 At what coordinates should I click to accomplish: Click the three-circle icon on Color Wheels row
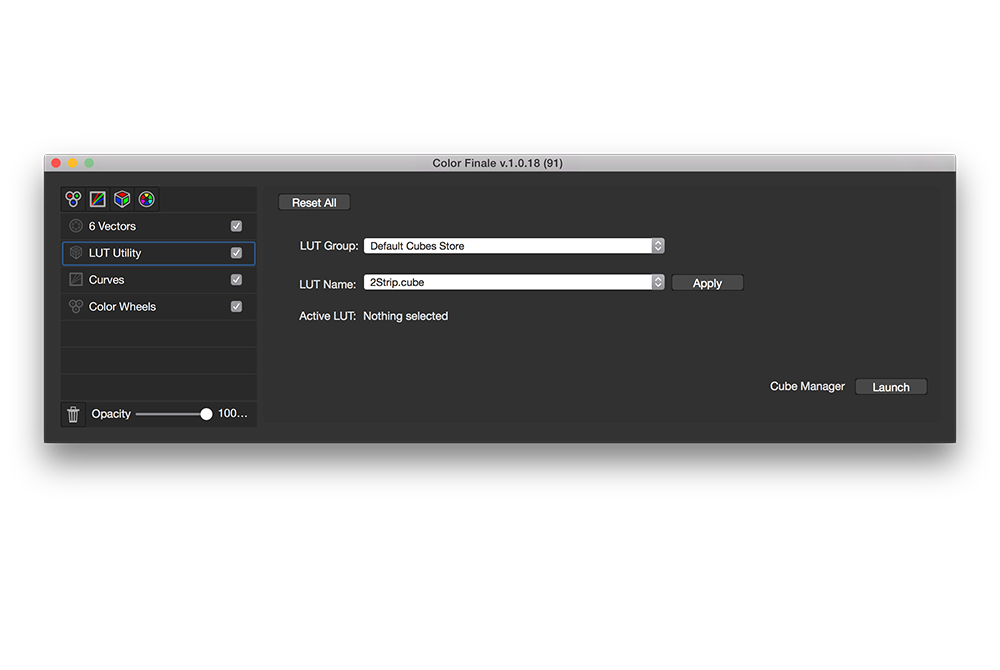[75, 307]
